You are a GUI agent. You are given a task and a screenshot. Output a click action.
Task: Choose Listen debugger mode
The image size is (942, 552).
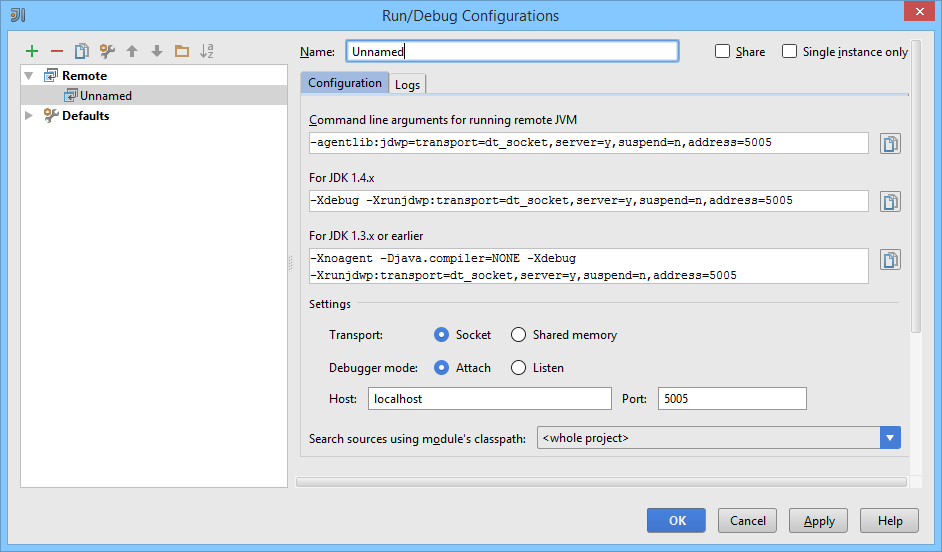[x=518, y=368]
